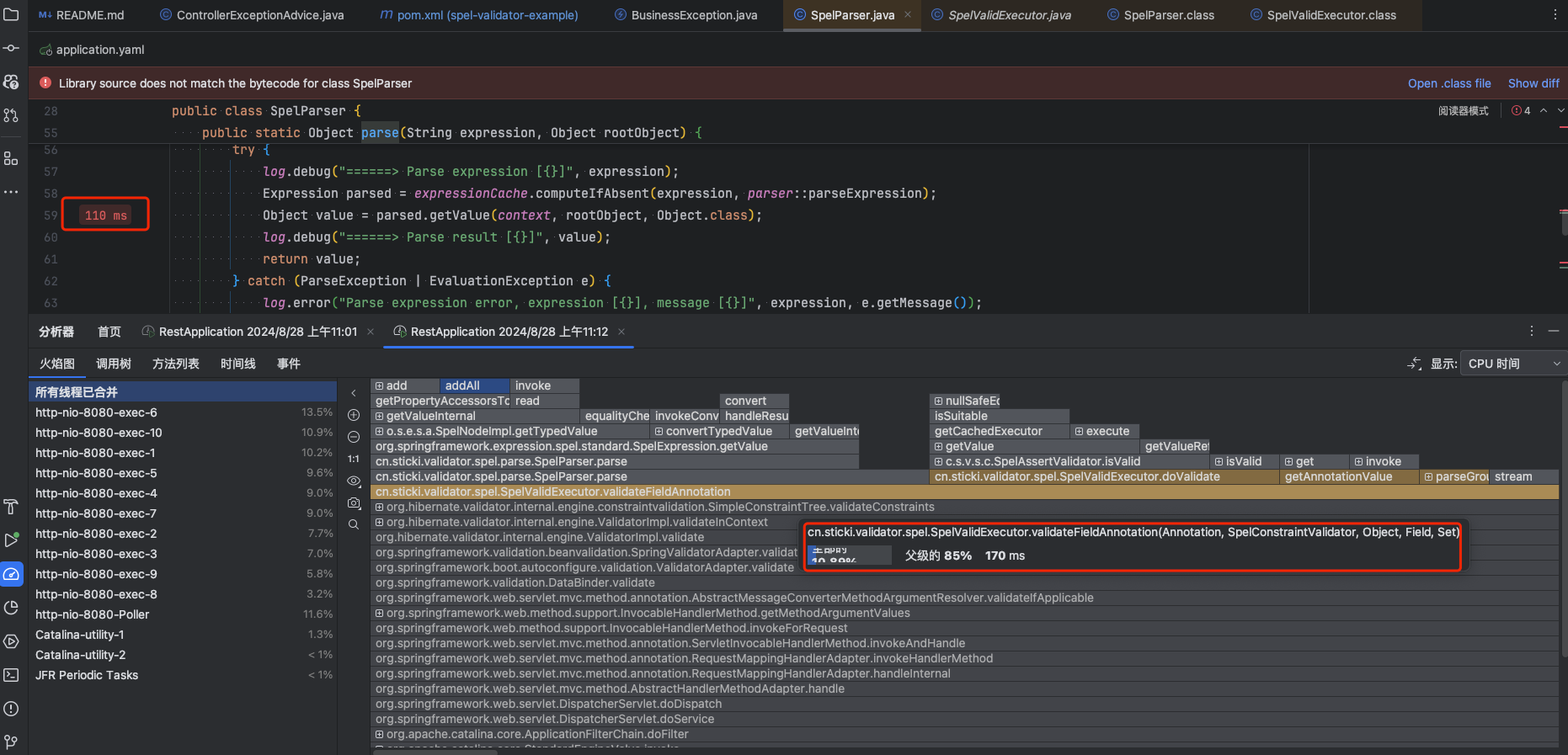Click the 110 ms inline hint
Image resolution: width=1568 pixels, height=755 pixels.
click(106, 215)
